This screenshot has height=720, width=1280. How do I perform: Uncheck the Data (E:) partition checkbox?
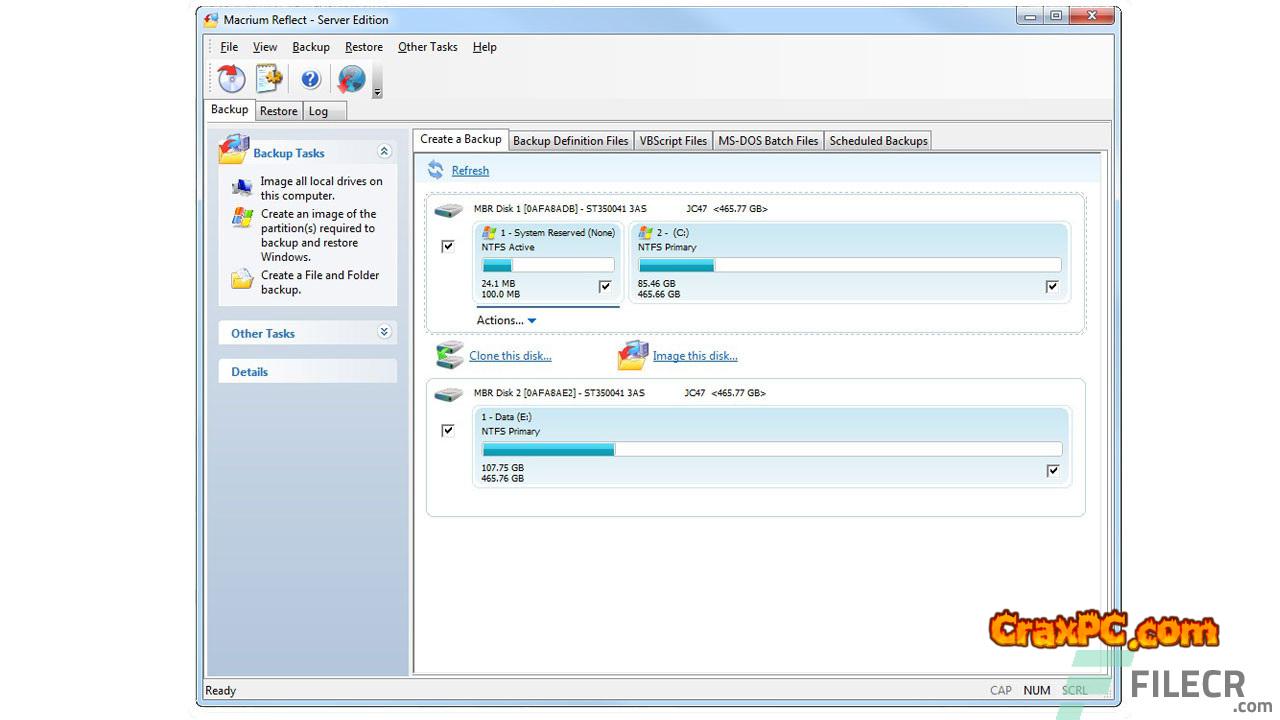1052,471
